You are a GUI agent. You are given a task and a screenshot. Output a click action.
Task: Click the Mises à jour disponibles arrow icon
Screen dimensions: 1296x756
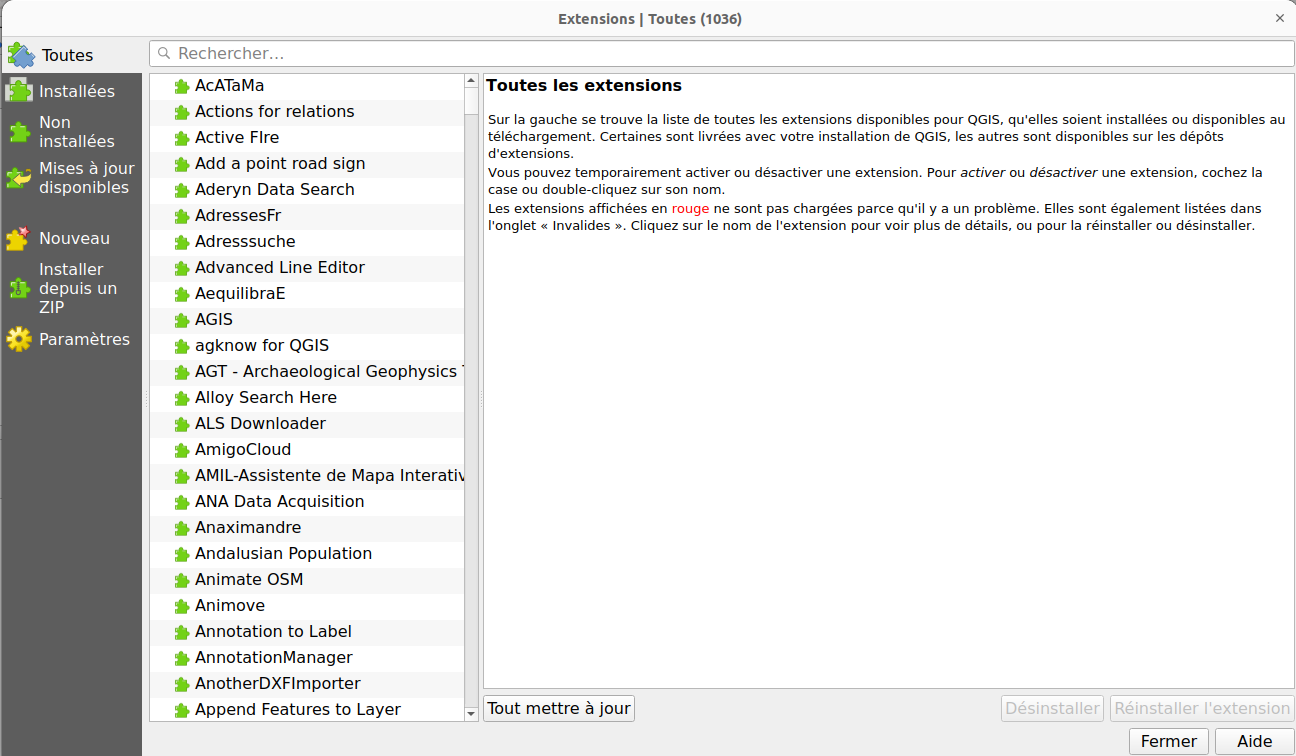pos(20,178)
